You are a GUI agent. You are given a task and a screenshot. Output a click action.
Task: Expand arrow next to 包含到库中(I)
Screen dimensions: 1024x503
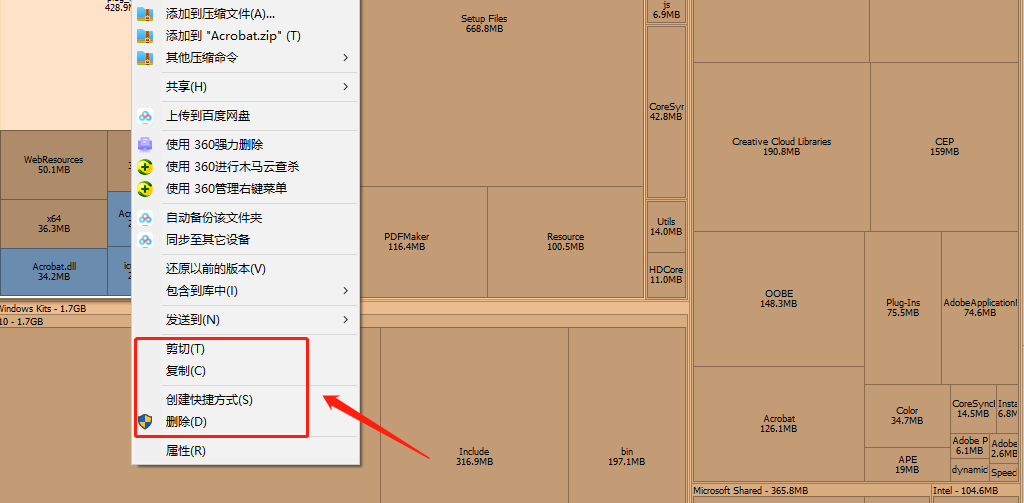(346, 291)
